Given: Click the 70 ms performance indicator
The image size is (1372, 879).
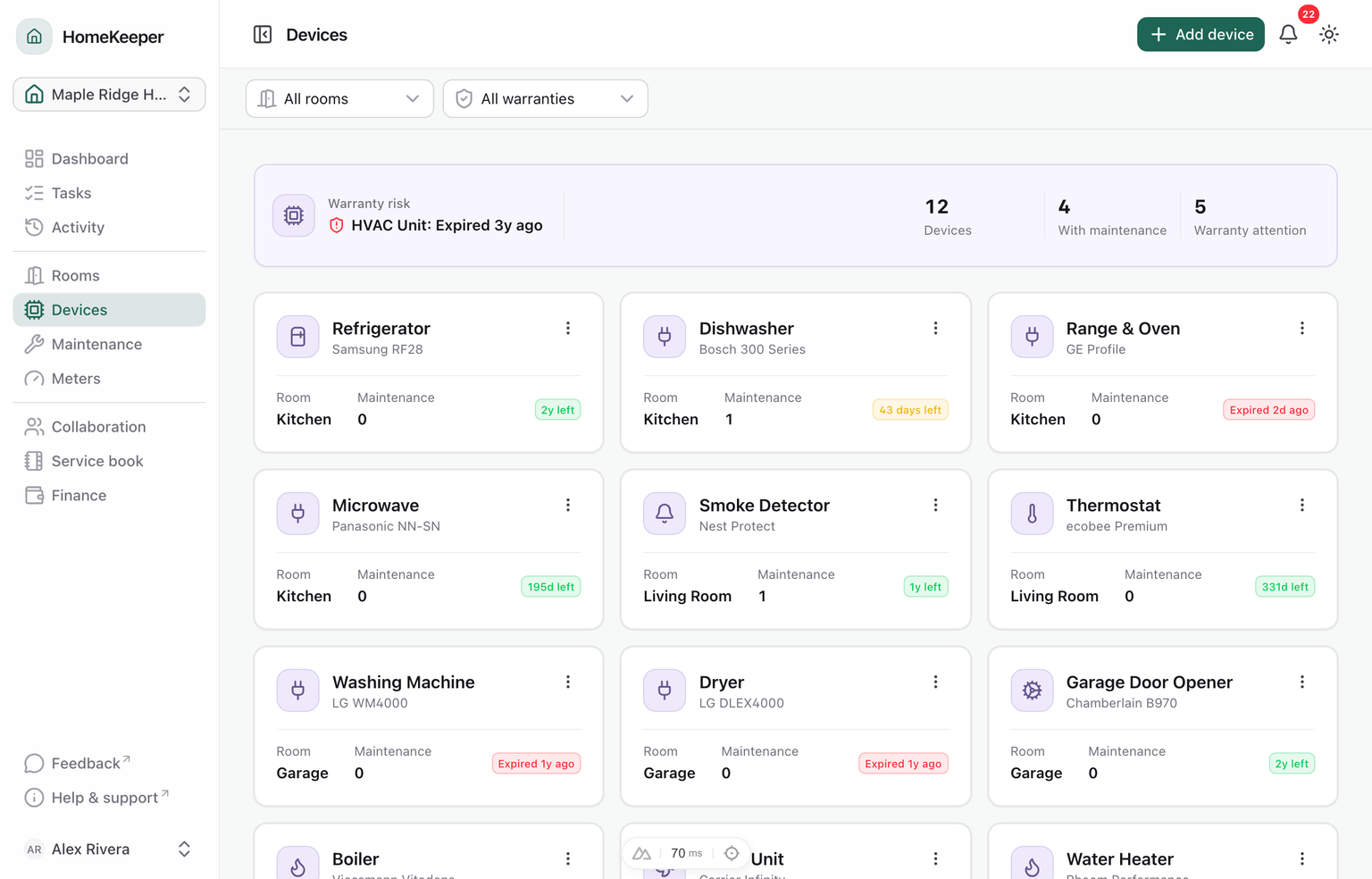Looking at the screenshot, I should [687, 853].
